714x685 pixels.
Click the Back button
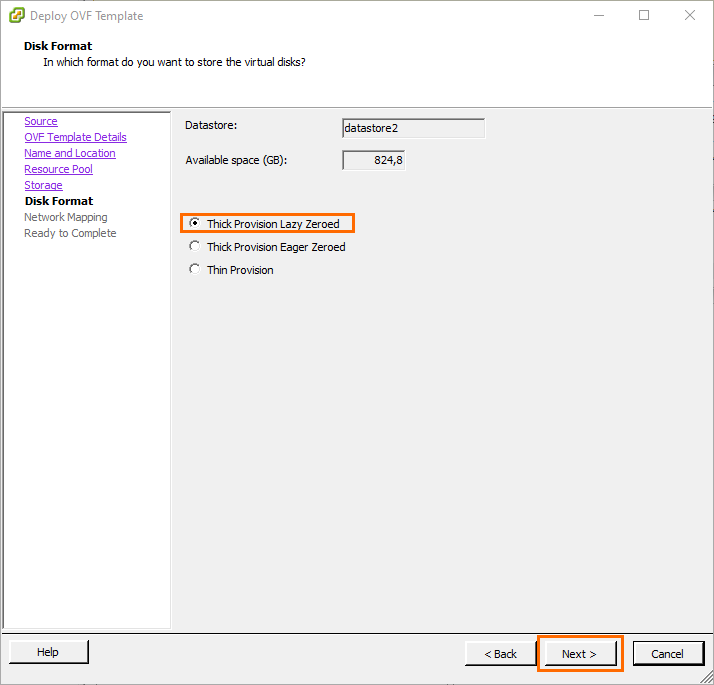pyautogui.click(x=501, y=654)
